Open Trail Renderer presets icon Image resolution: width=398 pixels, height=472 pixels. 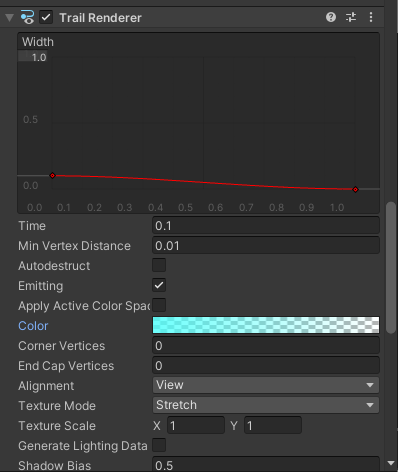351,17
